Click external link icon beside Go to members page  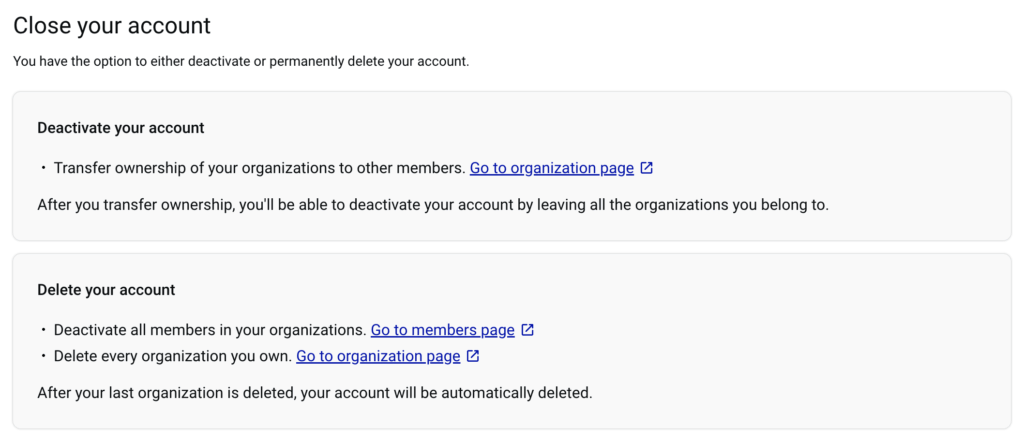[x=528, y=330]
